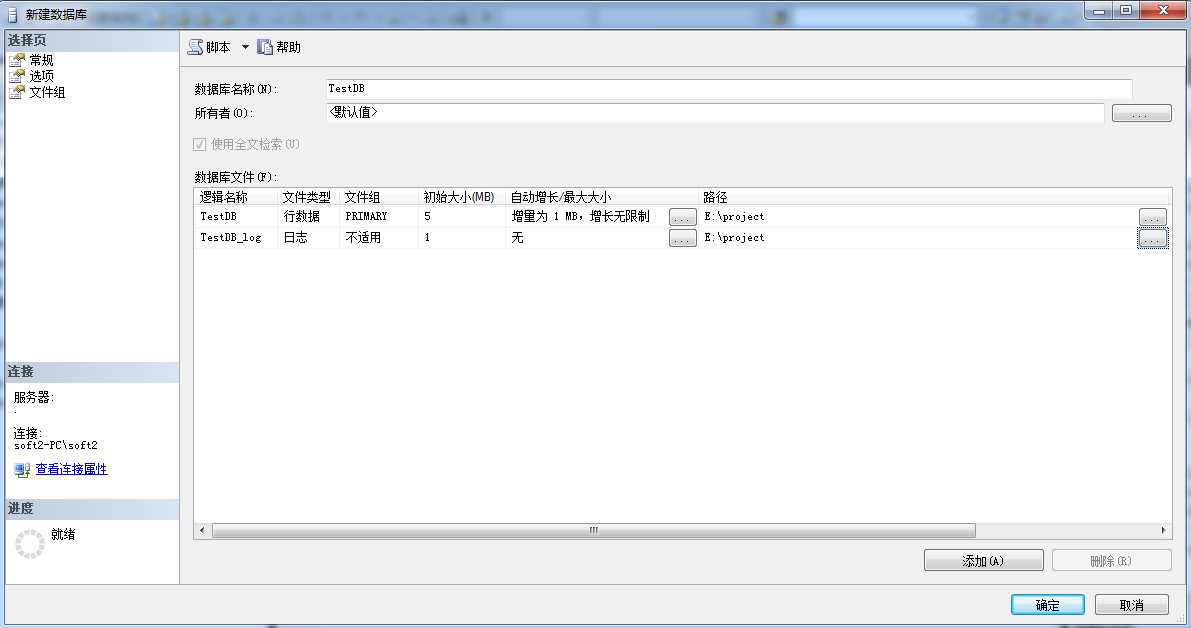The width and height of the screenshot is (1191, 628).
Task: Click the 添加(A) button
Action: (983, 560)
